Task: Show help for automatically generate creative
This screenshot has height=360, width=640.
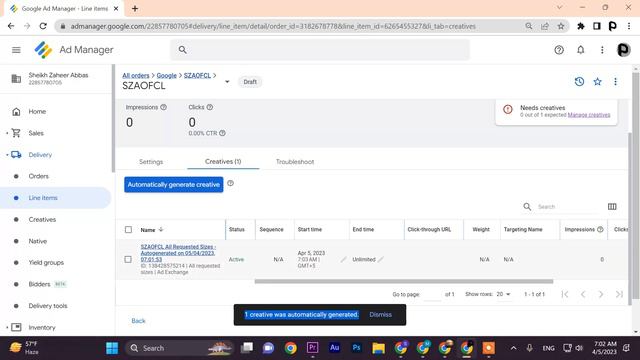Action: [x=231, y=183]
